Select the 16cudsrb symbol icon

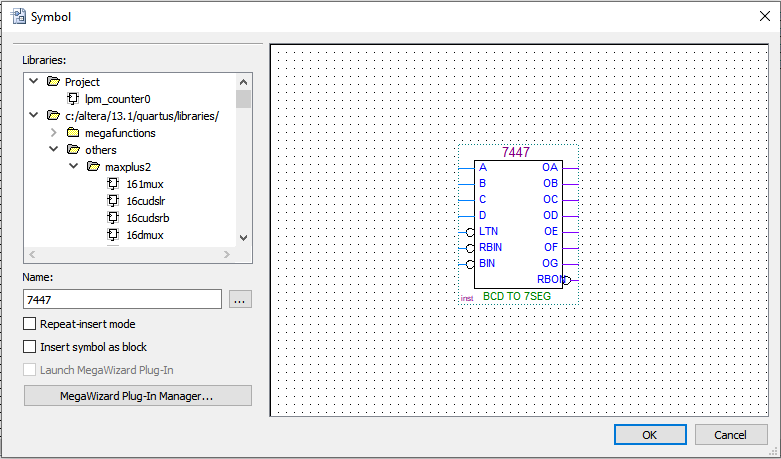113,218
